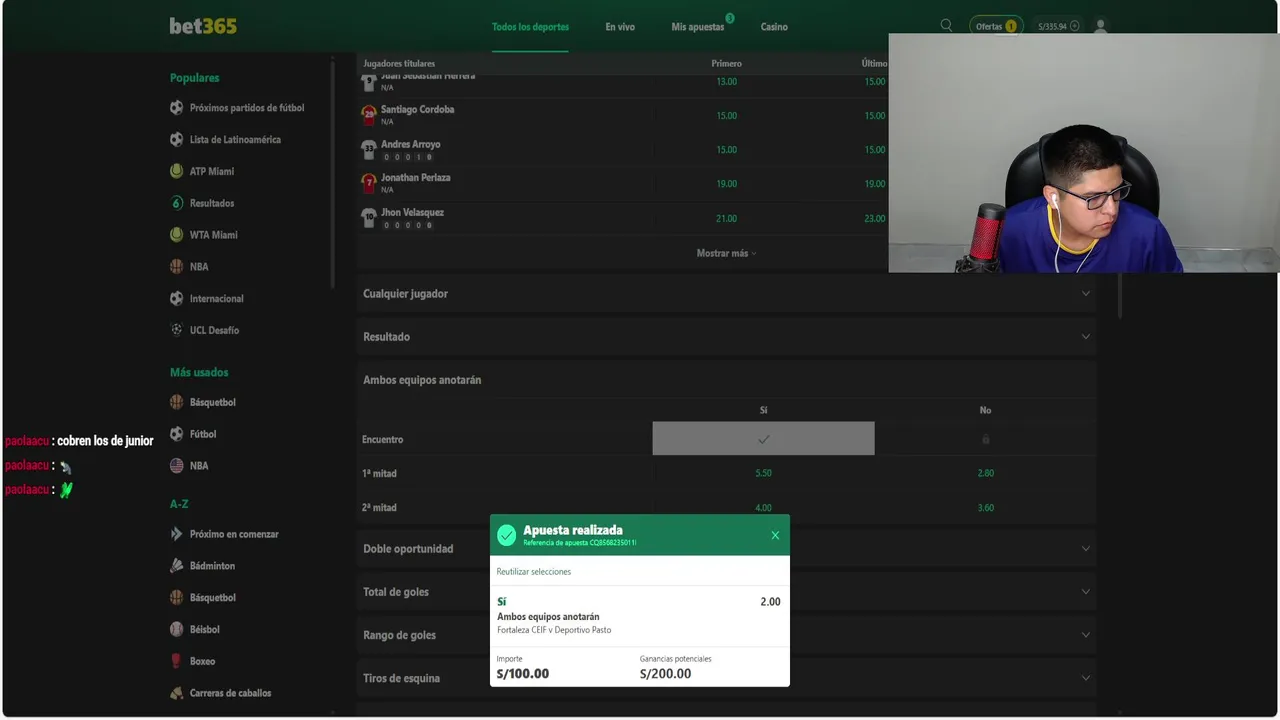Click the Internacional soccer ball icon
The image size is (1280, 720).
click(x=177, y=299)
